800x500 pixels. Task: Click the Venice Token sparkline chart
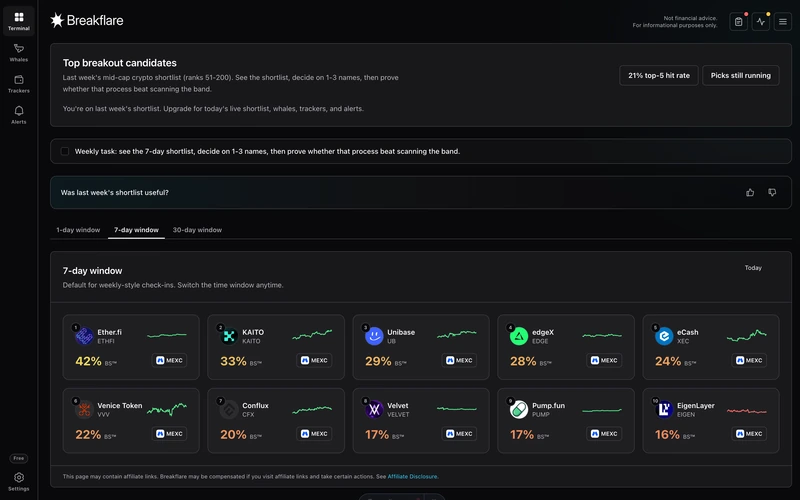[x=167, y=409]
